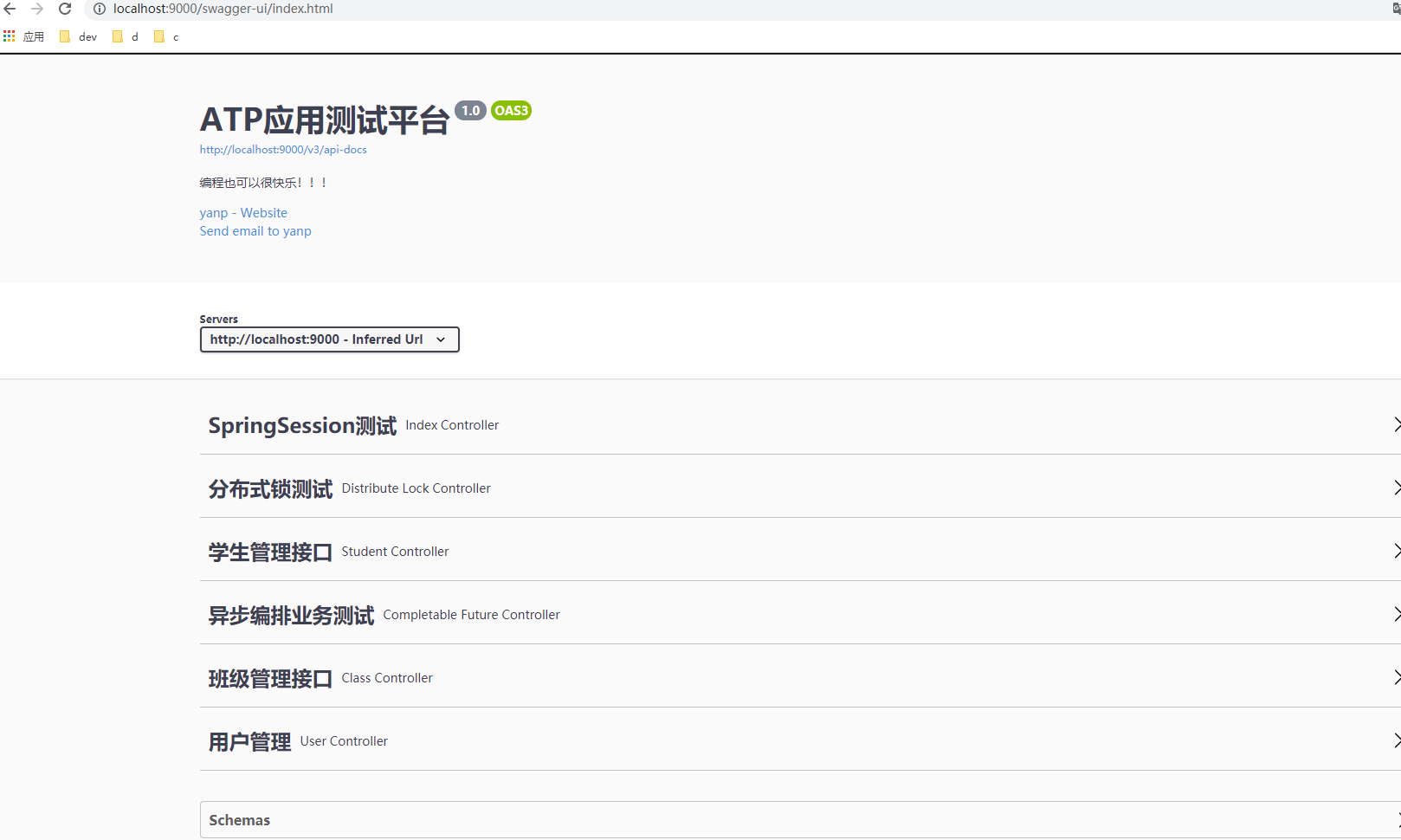Click the info icon in the address bar
This screenshot has height=840, width=1401.
tap(100, 9)
